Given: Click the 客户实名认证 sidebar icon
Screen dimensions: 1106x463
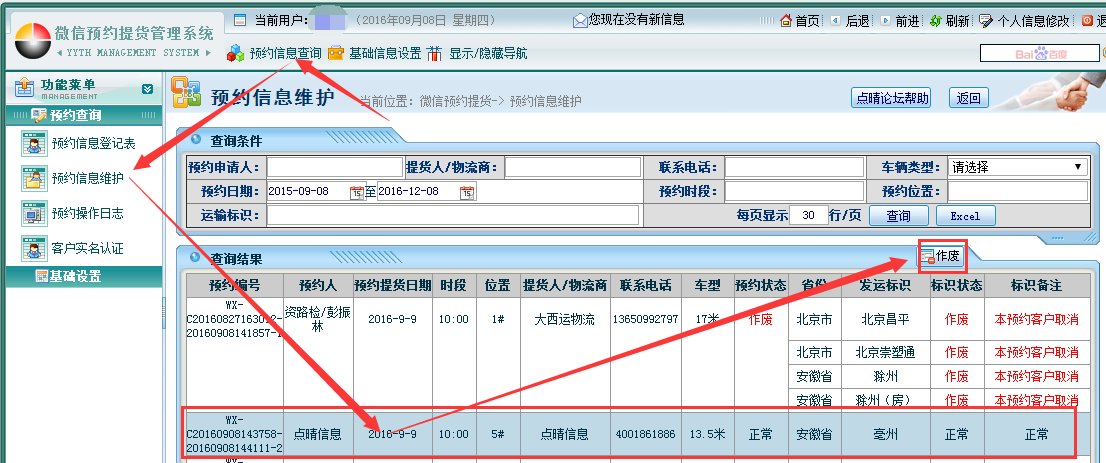Looking at the screenshot, I should coord(34,247).
